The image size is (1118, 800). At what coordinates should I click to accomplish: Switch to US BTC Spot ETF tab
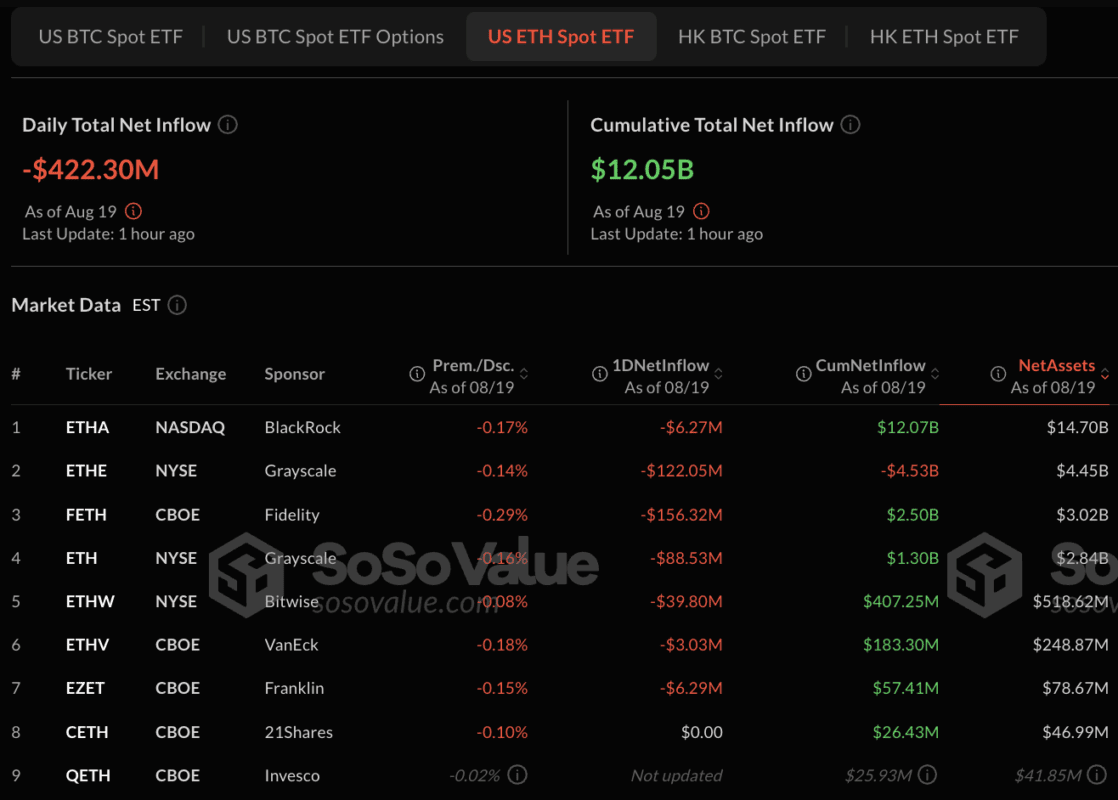point(111,36)
